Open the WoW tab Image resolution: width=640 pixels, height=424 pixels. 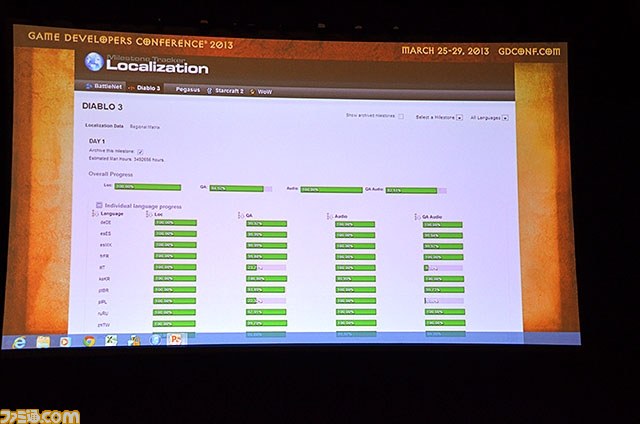(x=261, y=92)
